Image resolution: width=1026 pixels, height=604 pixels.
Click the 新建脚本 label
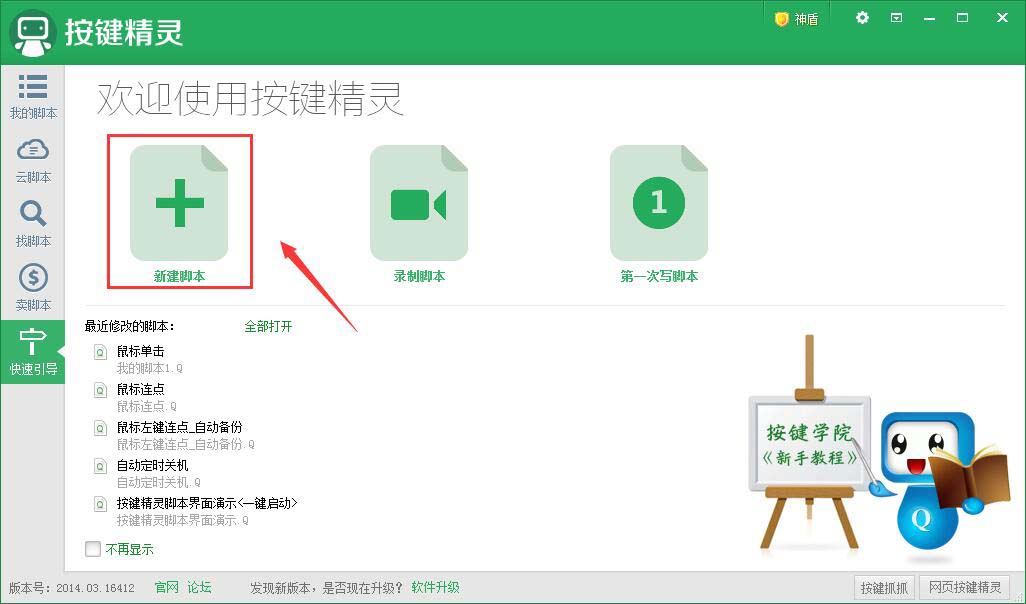179,276
